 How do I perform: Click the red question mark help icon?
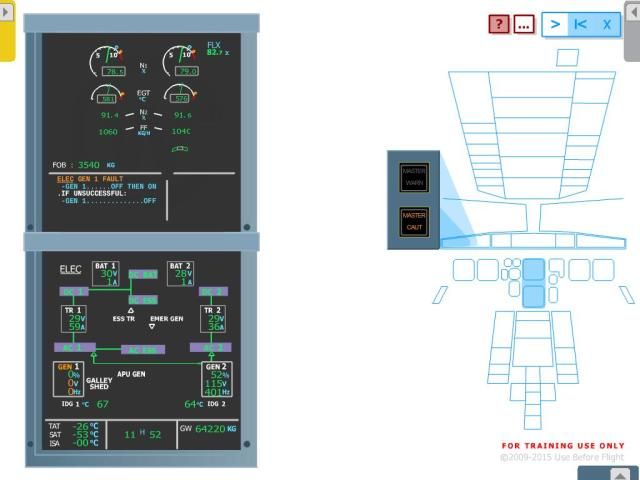point(499,24)
